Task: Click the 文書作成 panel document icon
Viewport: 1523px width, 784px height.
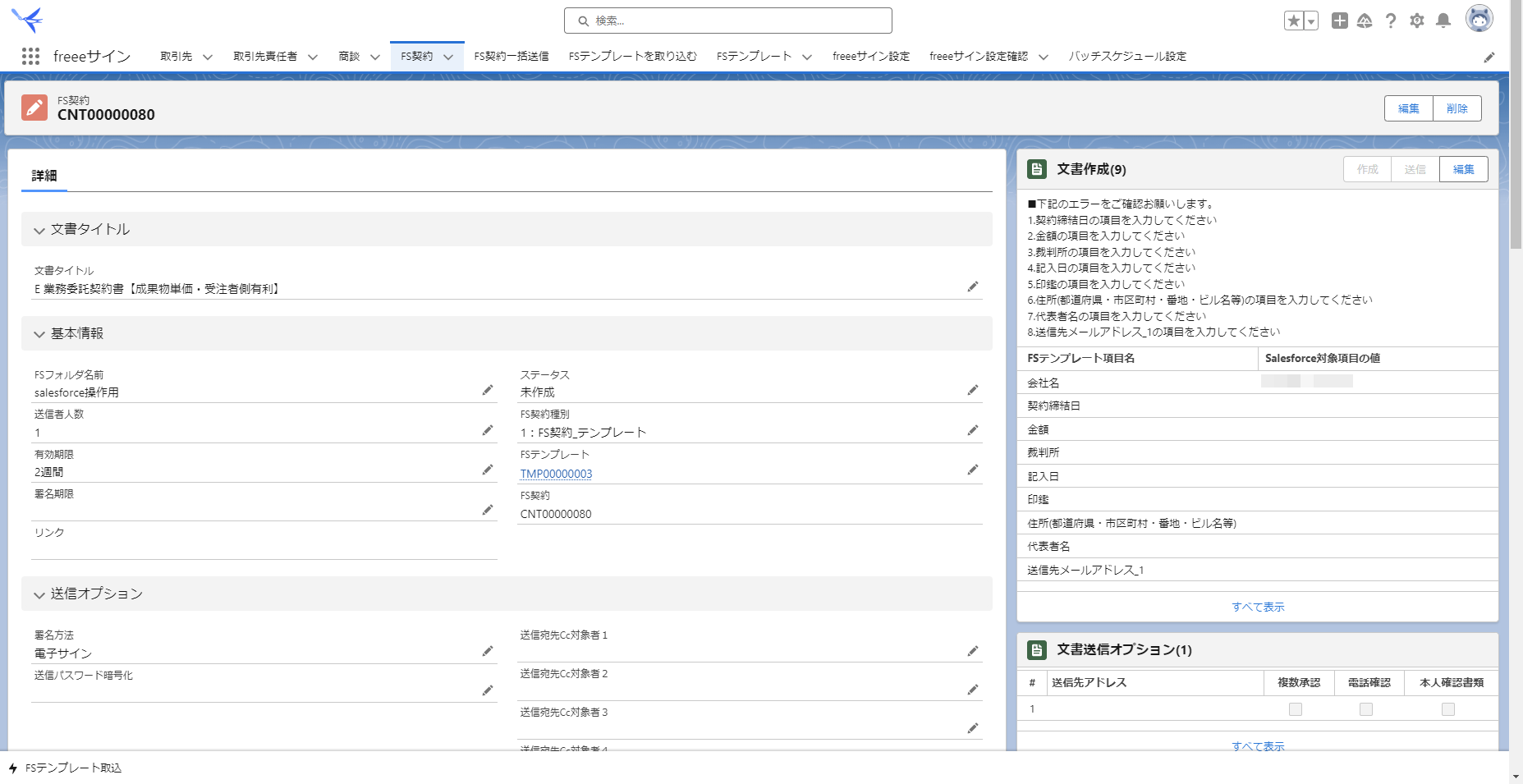Action: (x=1037, y=169)
